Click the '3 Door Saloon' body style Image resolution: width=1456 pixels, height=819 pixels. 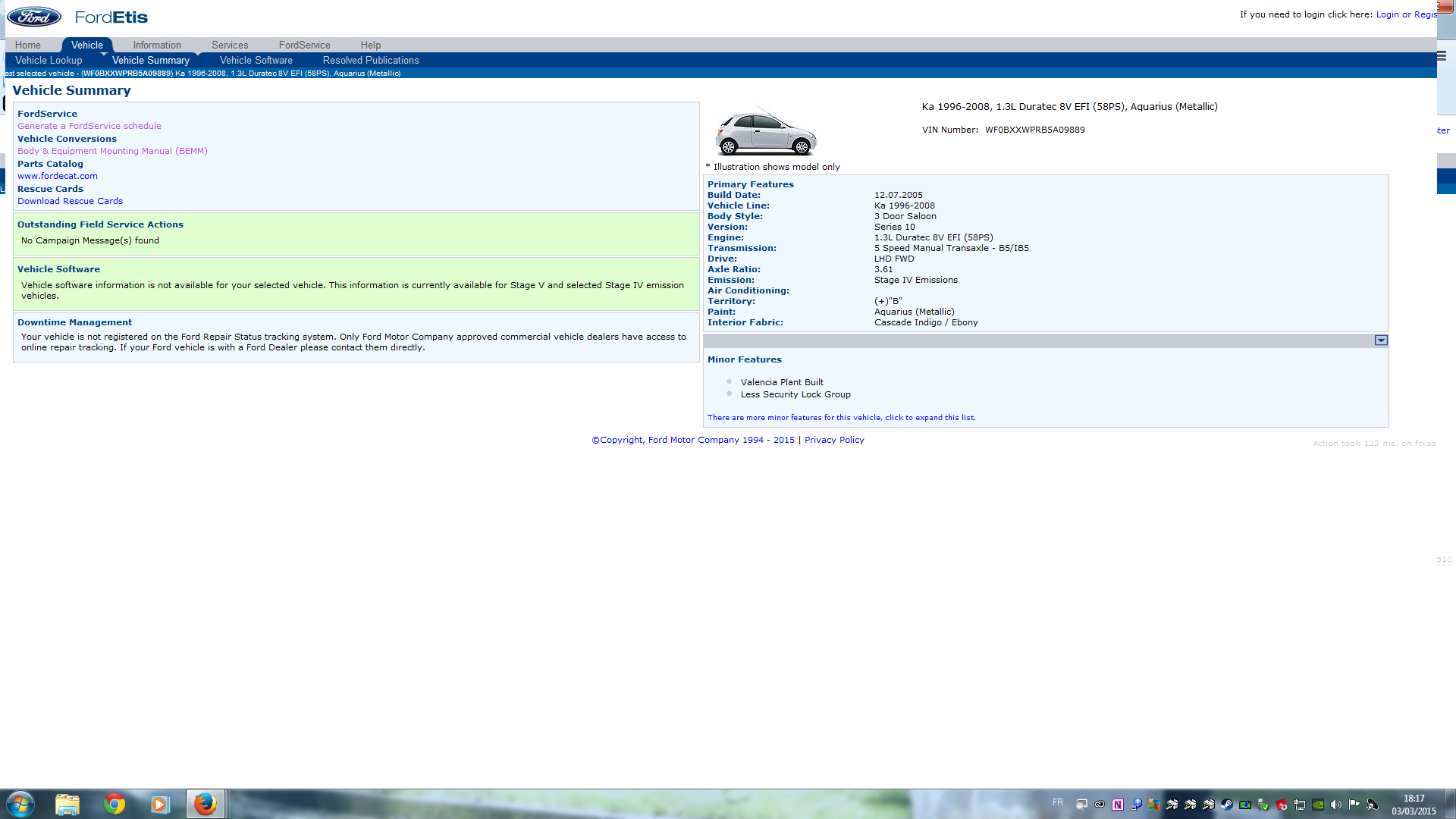(905, 216)
